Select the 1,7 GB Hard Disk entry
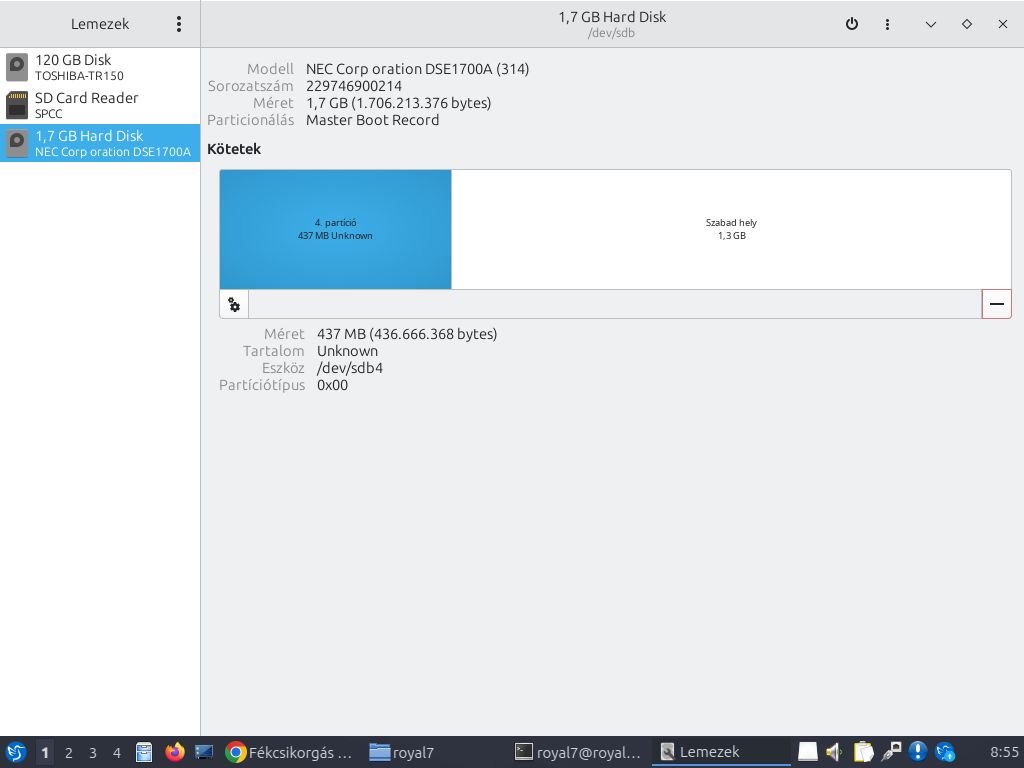This screenshot has height=768, width=1024. pos(100,143)
